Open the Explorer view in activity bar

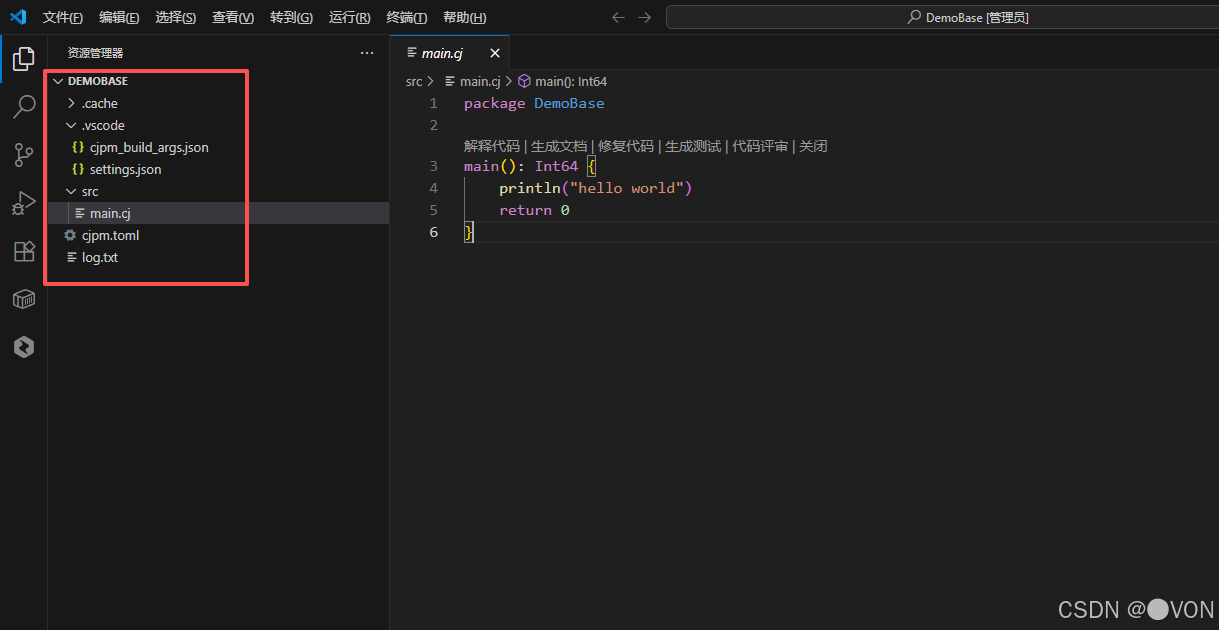tap(23, 59)
